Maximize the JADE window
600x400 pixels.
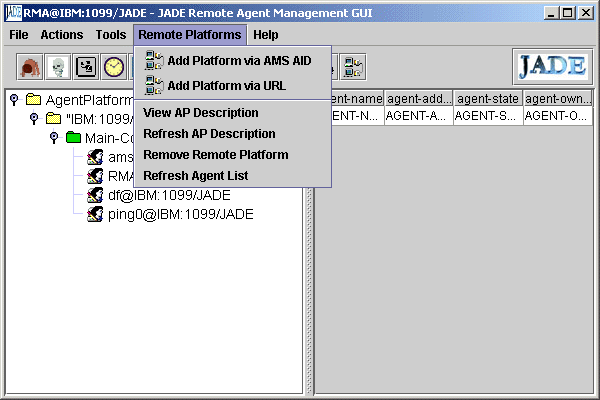[x=568, y=13]
